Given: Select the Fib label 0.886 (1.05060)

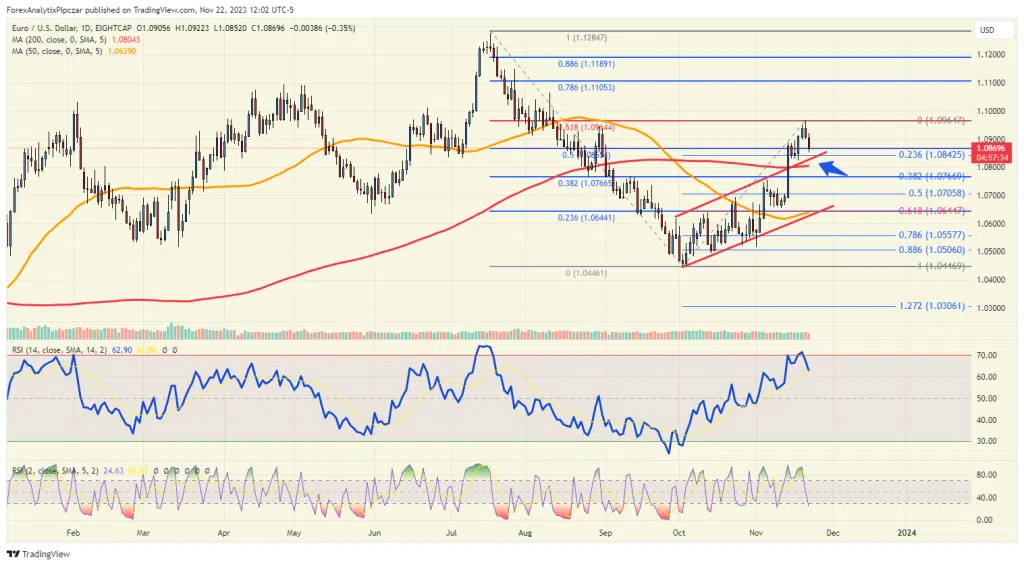Looking at the screenshot, I should (931, 250).
